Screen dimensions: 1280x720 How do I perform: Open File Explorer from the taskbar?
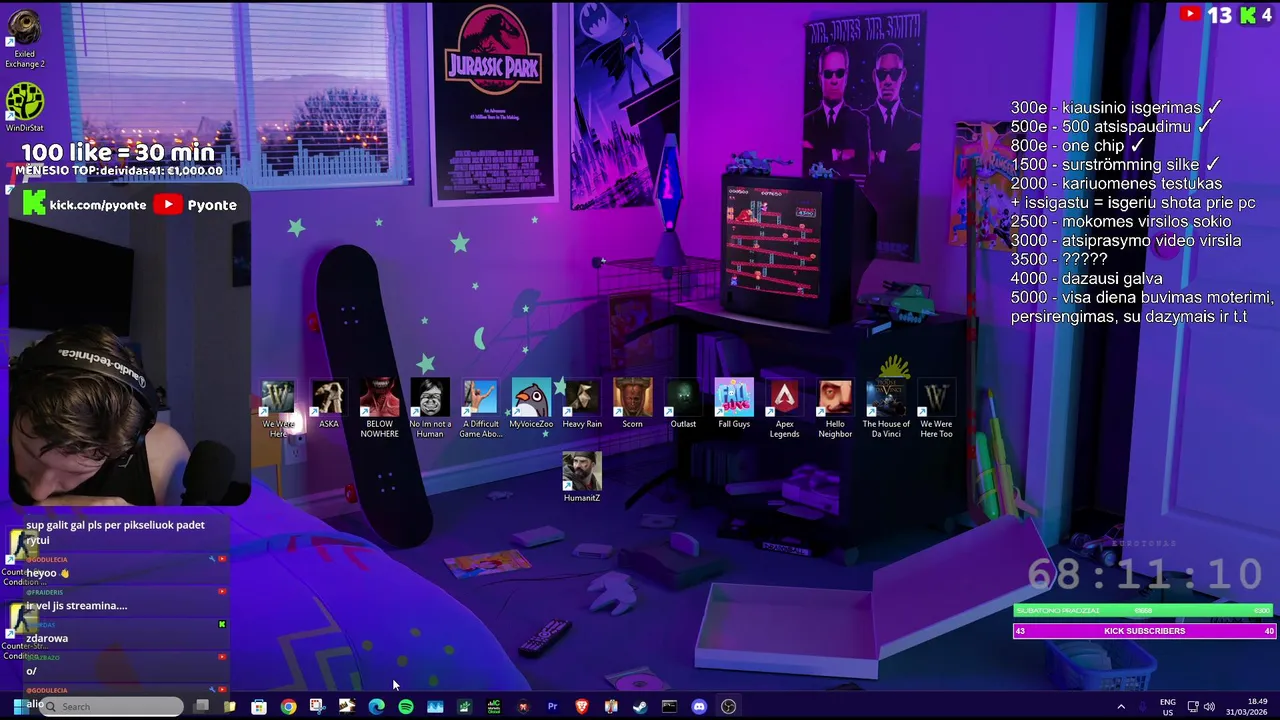tap(230, 707)
